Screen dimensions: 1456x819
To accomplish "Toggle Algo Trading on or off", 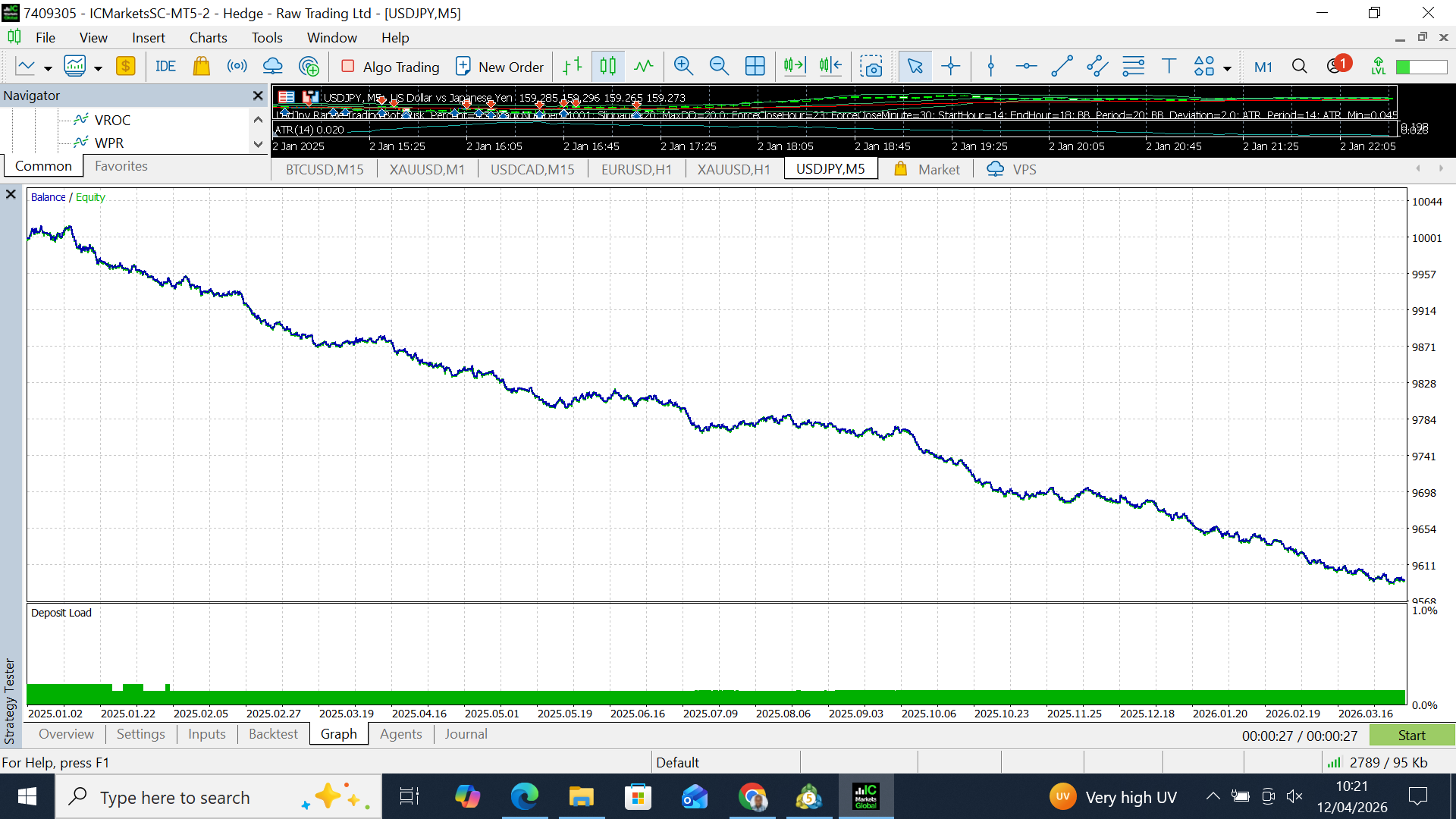I will tap(391, 67).
